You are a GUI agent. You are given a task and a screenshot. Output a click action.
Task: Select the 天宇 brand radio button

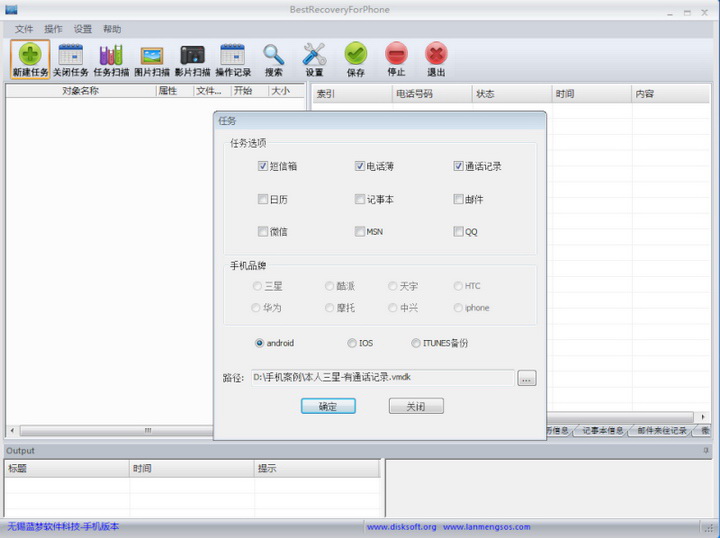392,286
